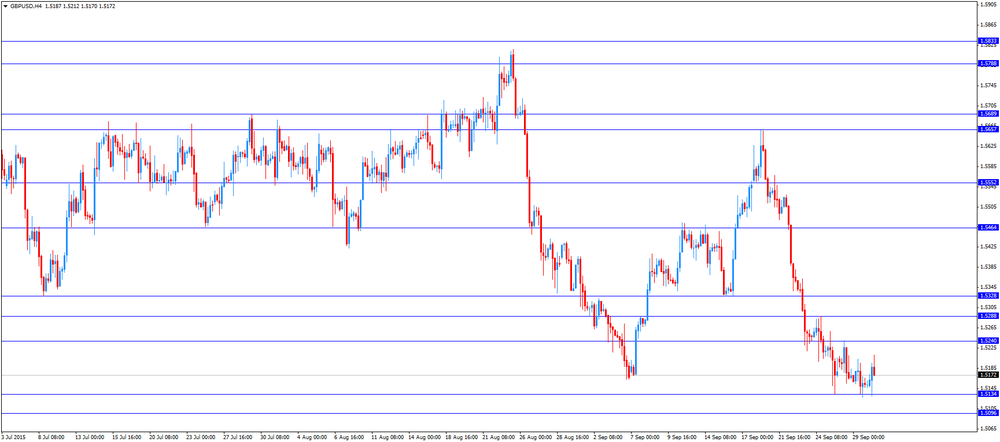
Task: Click the 1.5625 price axis label
Action: point(989,146)
